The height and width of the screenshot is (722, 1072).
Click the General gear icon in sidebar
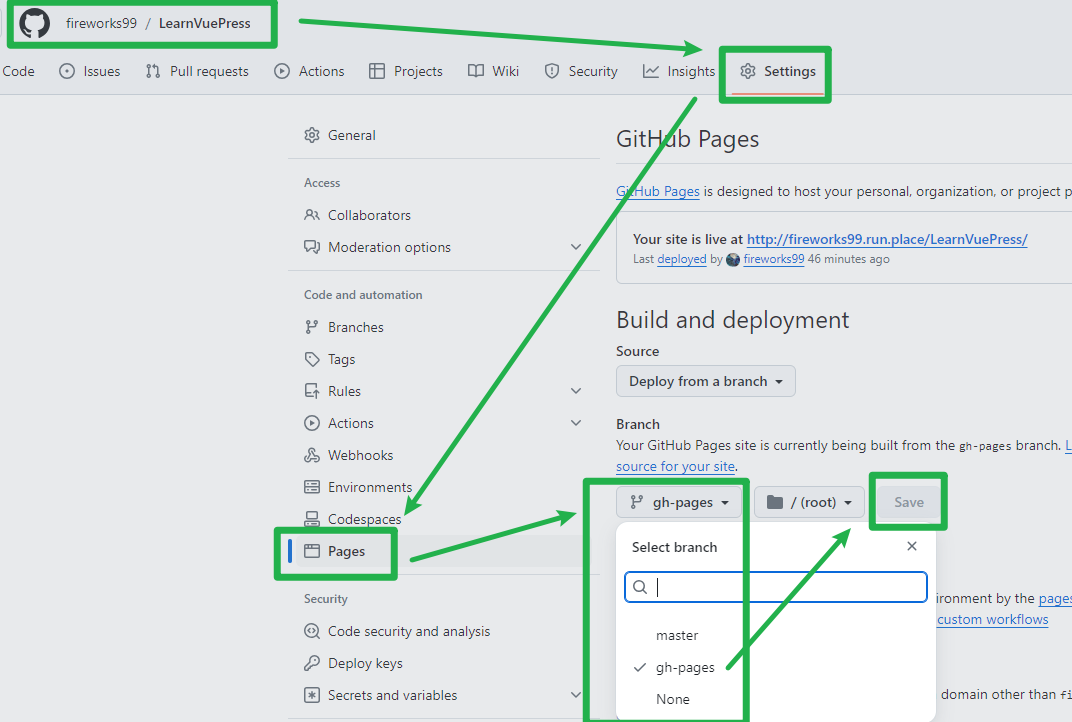(x=312, y=135)
